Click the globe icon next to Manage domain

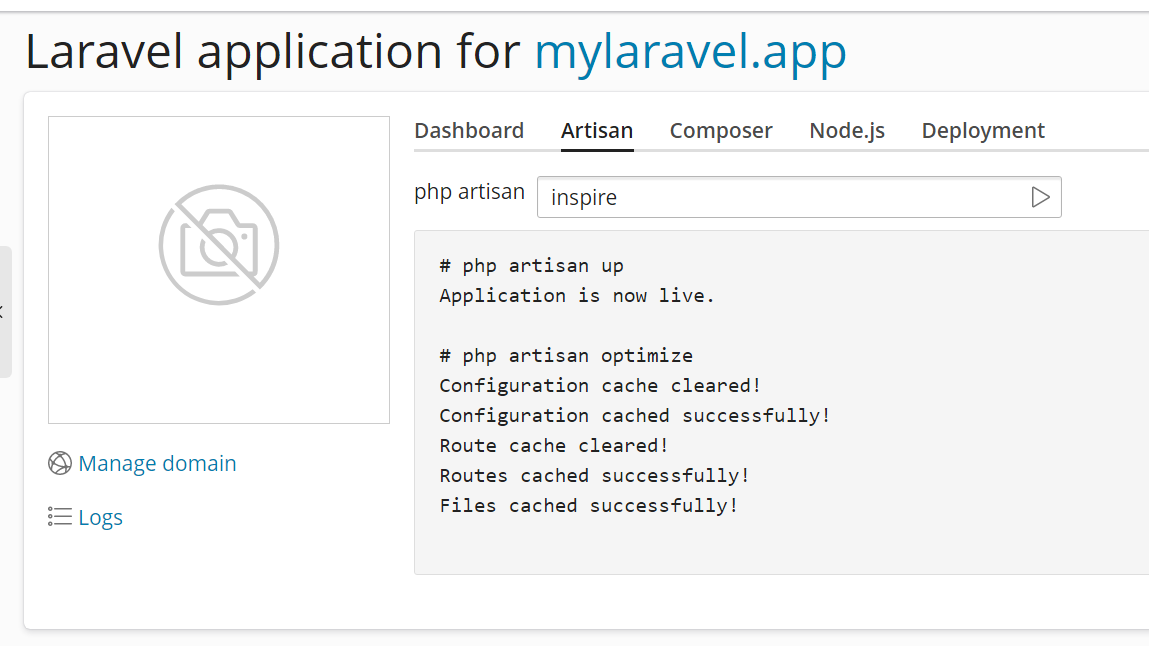point(59,463)
